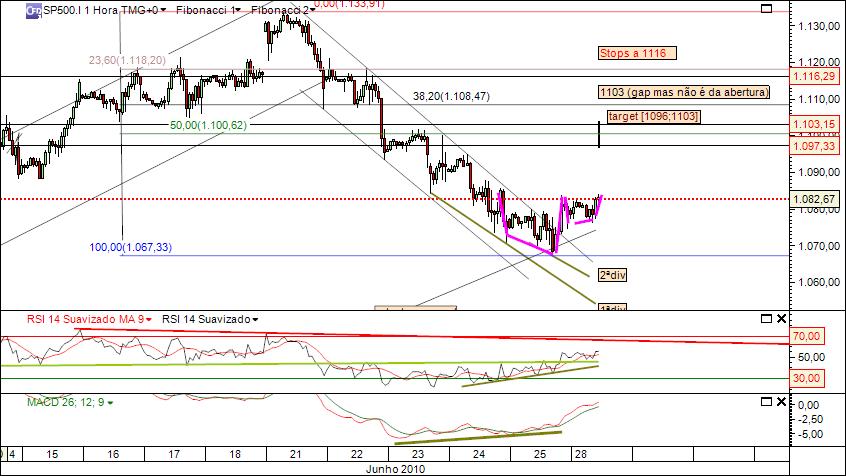Click the RSI 50,00 axis value
Screen dimensions: 846x476
click(x=811, y=357)
